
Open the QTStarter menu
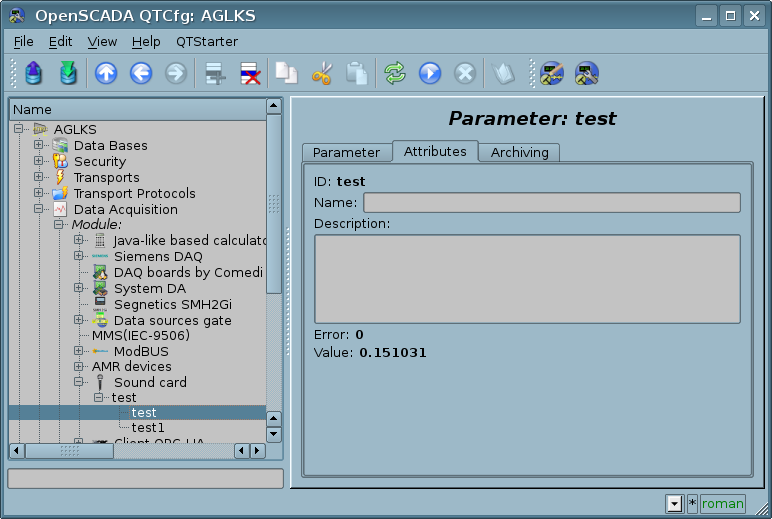tap(207, 42)
